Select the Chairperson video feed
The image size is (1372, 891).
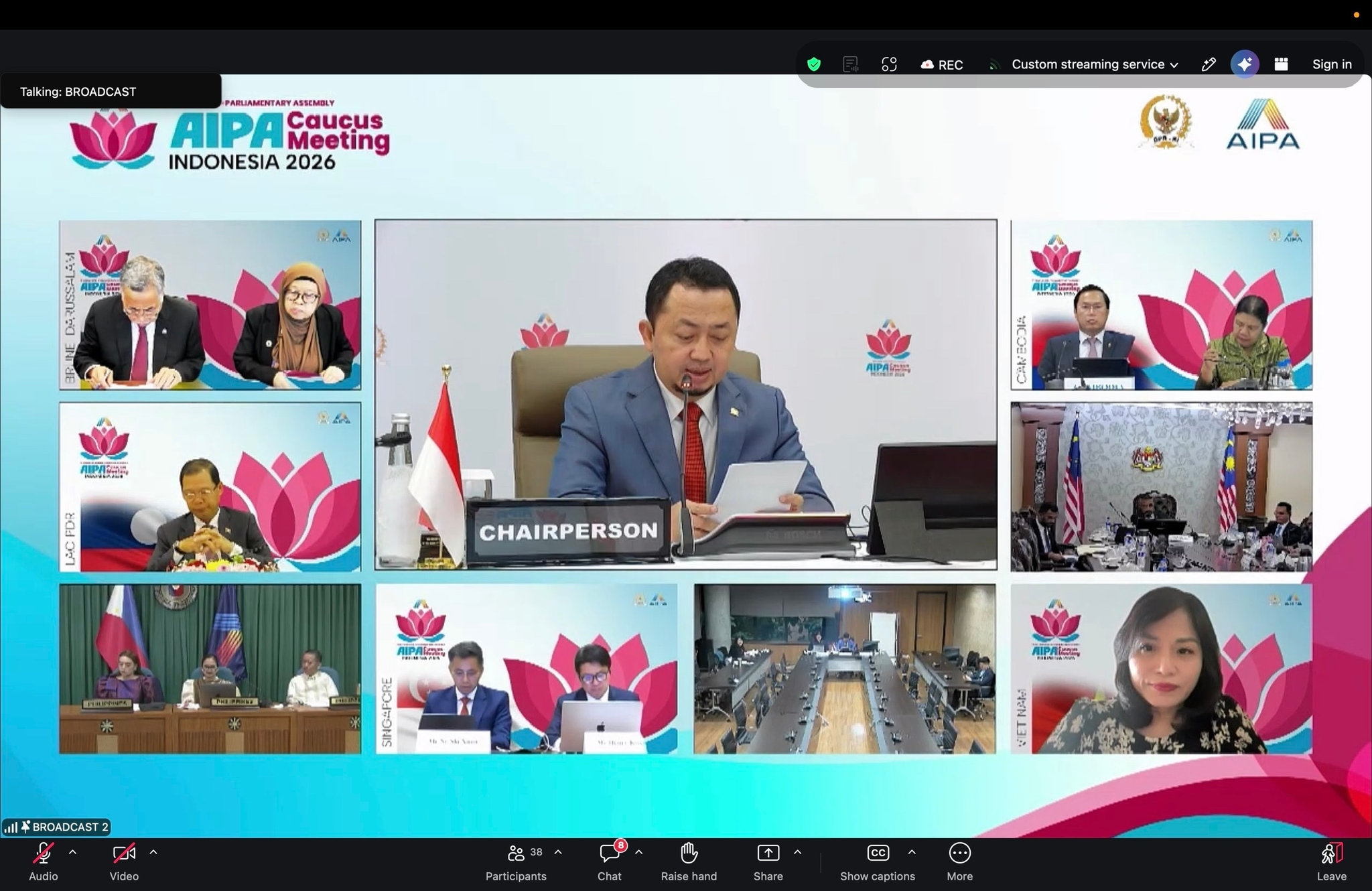pyautogui.click(x=685, y=395)
